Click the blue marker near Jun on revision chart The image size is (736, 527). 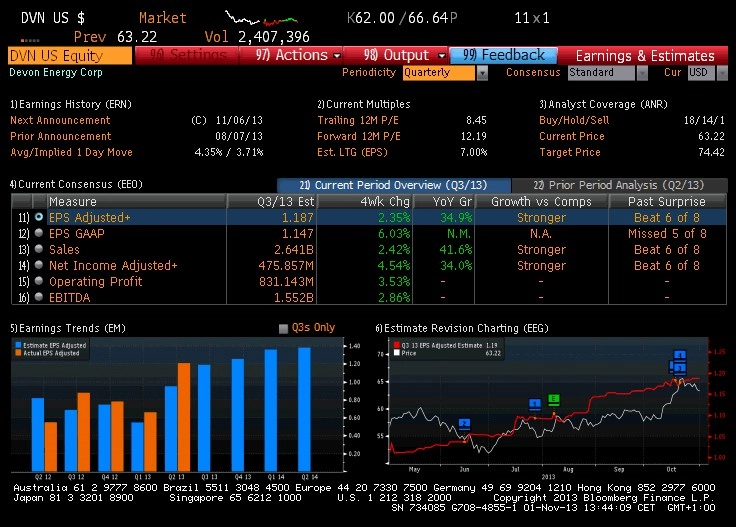464,424
